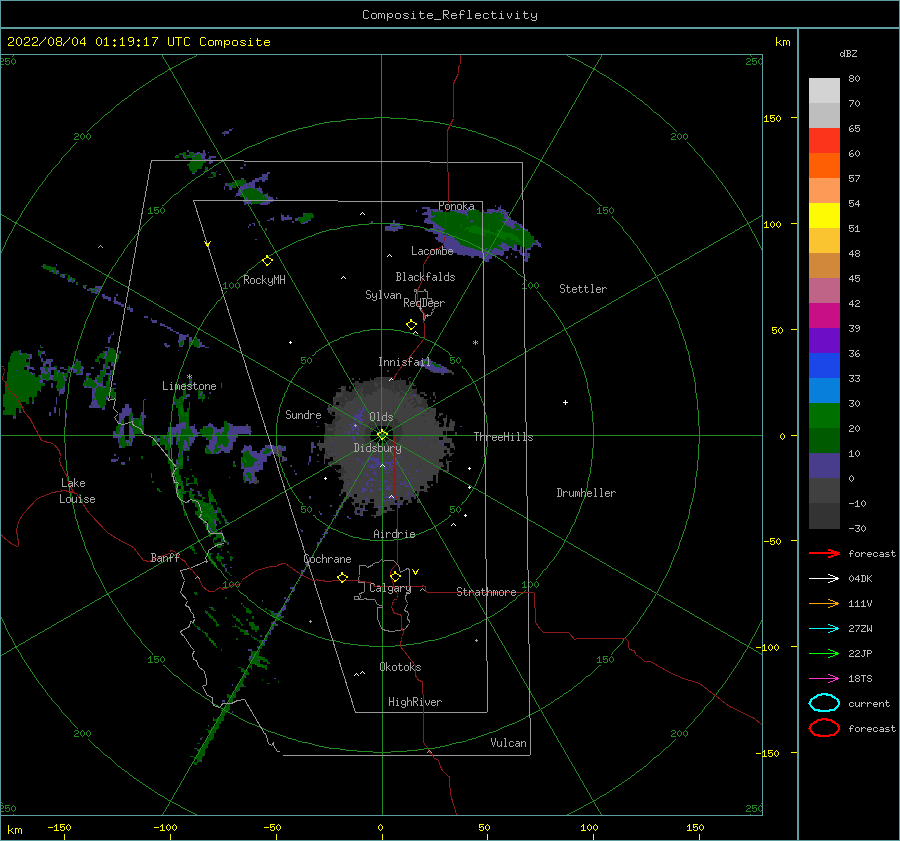The height and width of the screenshot is (841, 900).
Task: Click the 2022/08/04 01:19:17 UTC timestamp
Action: [x=138, y=42]
